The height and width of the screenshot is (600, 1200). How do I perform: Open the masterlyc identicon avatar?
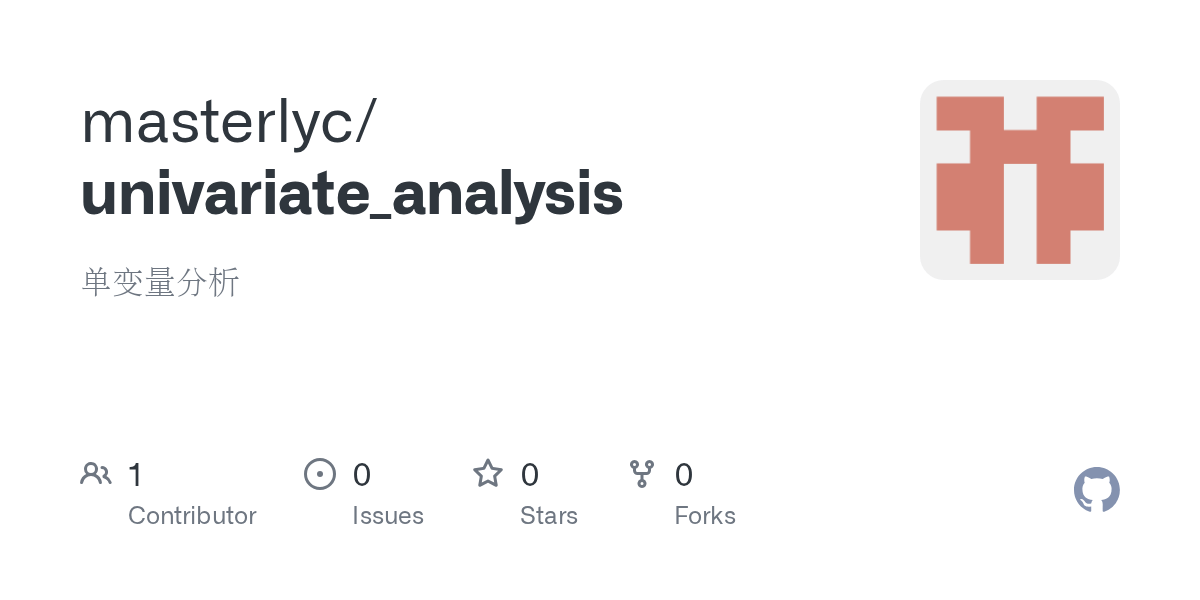(x=1020, y=180)
